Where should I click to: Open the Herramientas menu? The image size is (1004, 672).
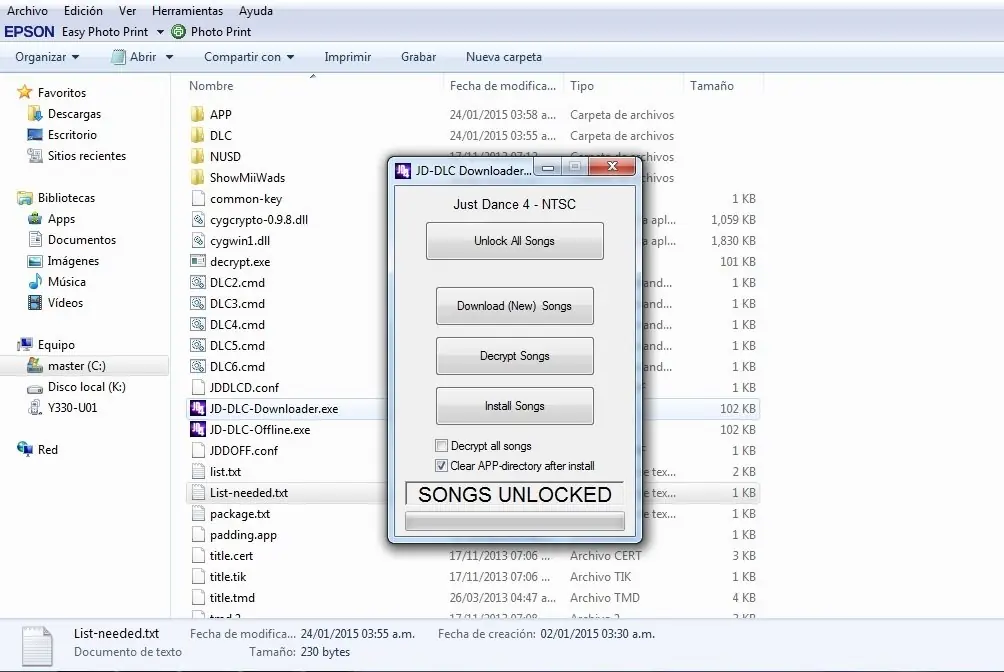[x=188, y=11]
